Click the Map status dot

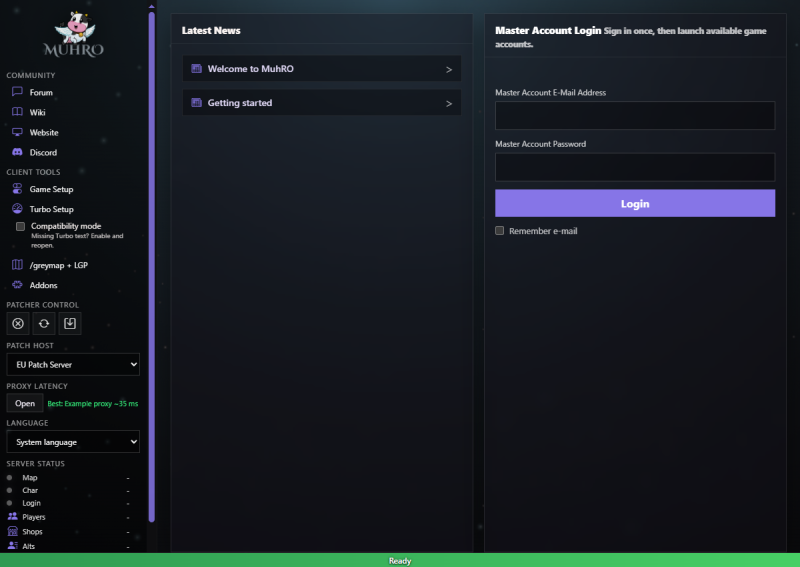click(9, 478)
